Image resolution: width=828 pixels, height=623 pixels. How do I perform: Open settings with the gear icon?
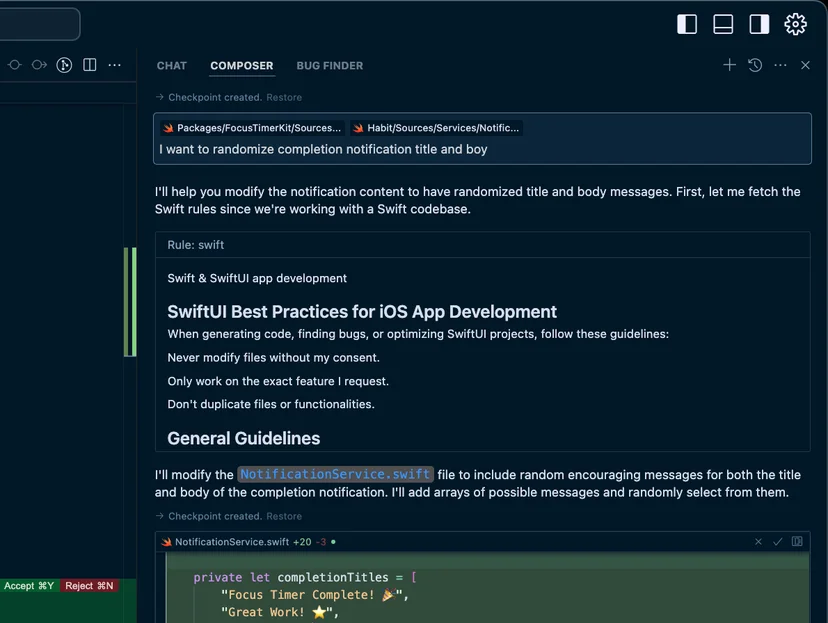(x=795, y=24)
